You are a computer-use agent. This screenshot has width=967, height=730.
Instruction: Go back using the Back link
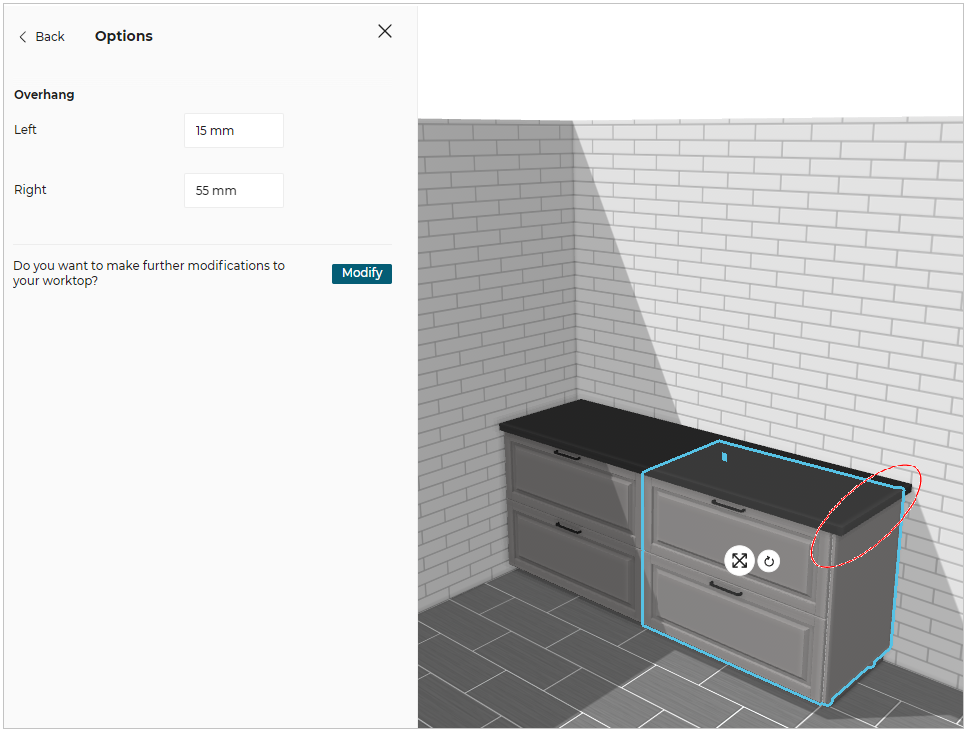click(48, 36)
